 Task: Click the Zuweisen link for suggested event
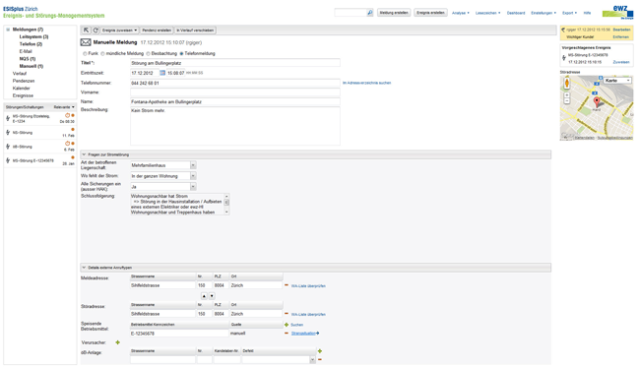tap(621, 62)
